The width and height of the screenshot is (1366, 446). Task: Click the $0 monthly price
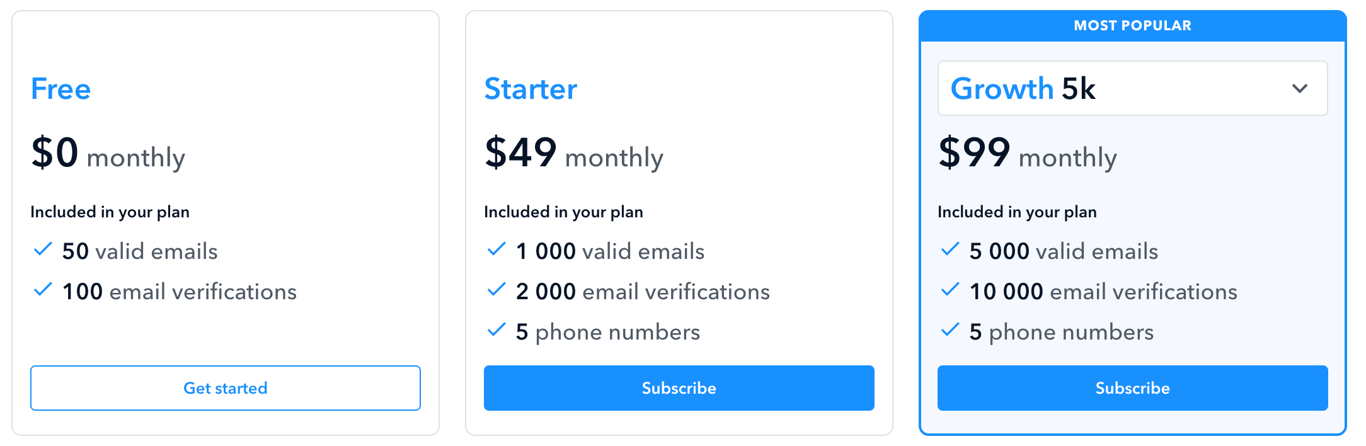click(x=108, y=153)
